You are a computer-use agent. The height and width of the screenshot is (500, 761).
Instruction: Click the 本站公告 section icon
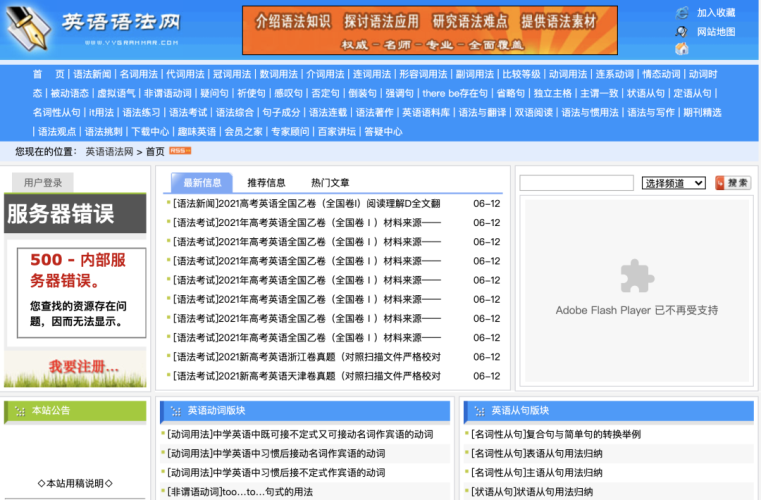coord(19,410)
